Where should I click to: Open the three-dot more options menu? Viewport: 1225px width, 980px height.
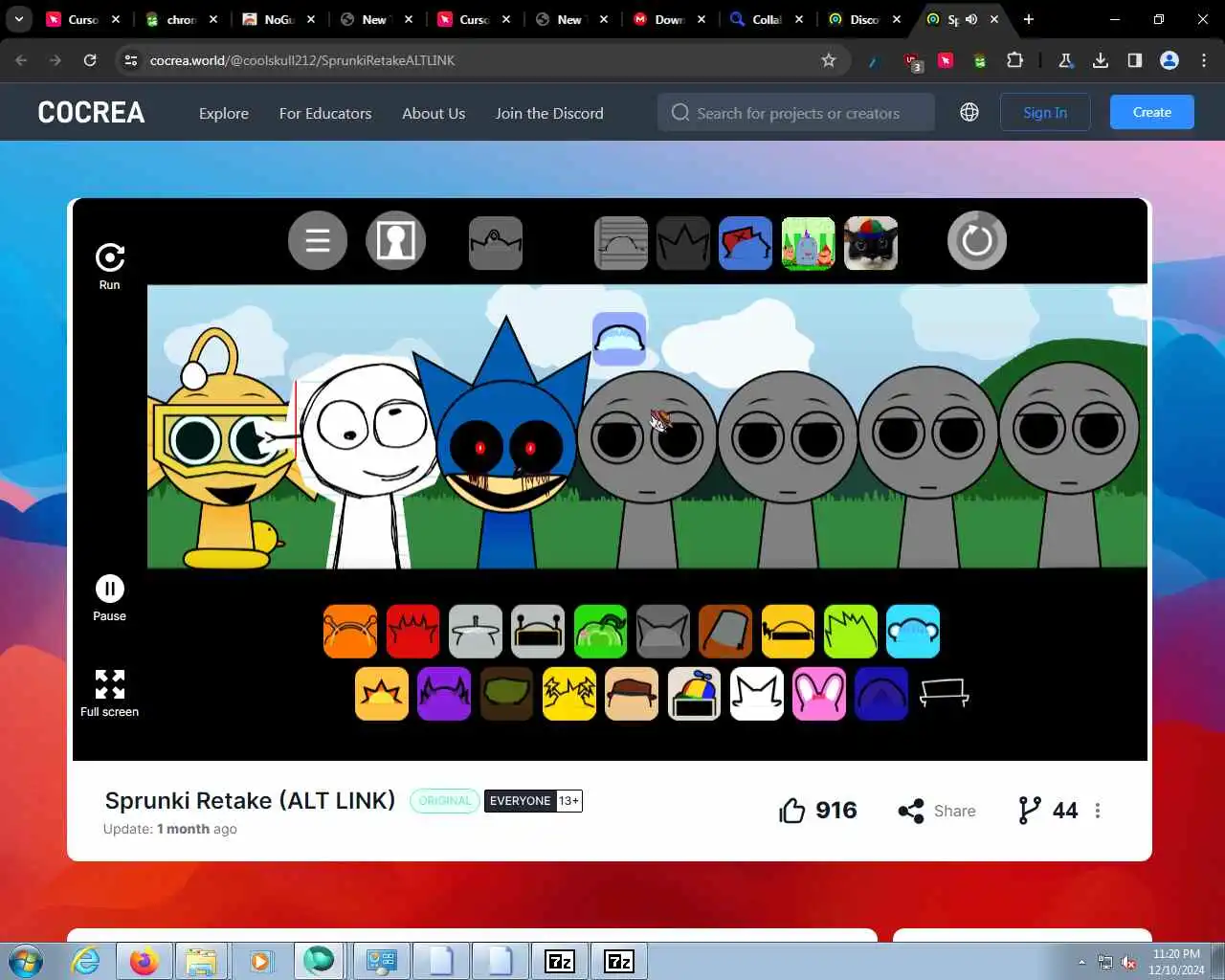(1098, 811)
